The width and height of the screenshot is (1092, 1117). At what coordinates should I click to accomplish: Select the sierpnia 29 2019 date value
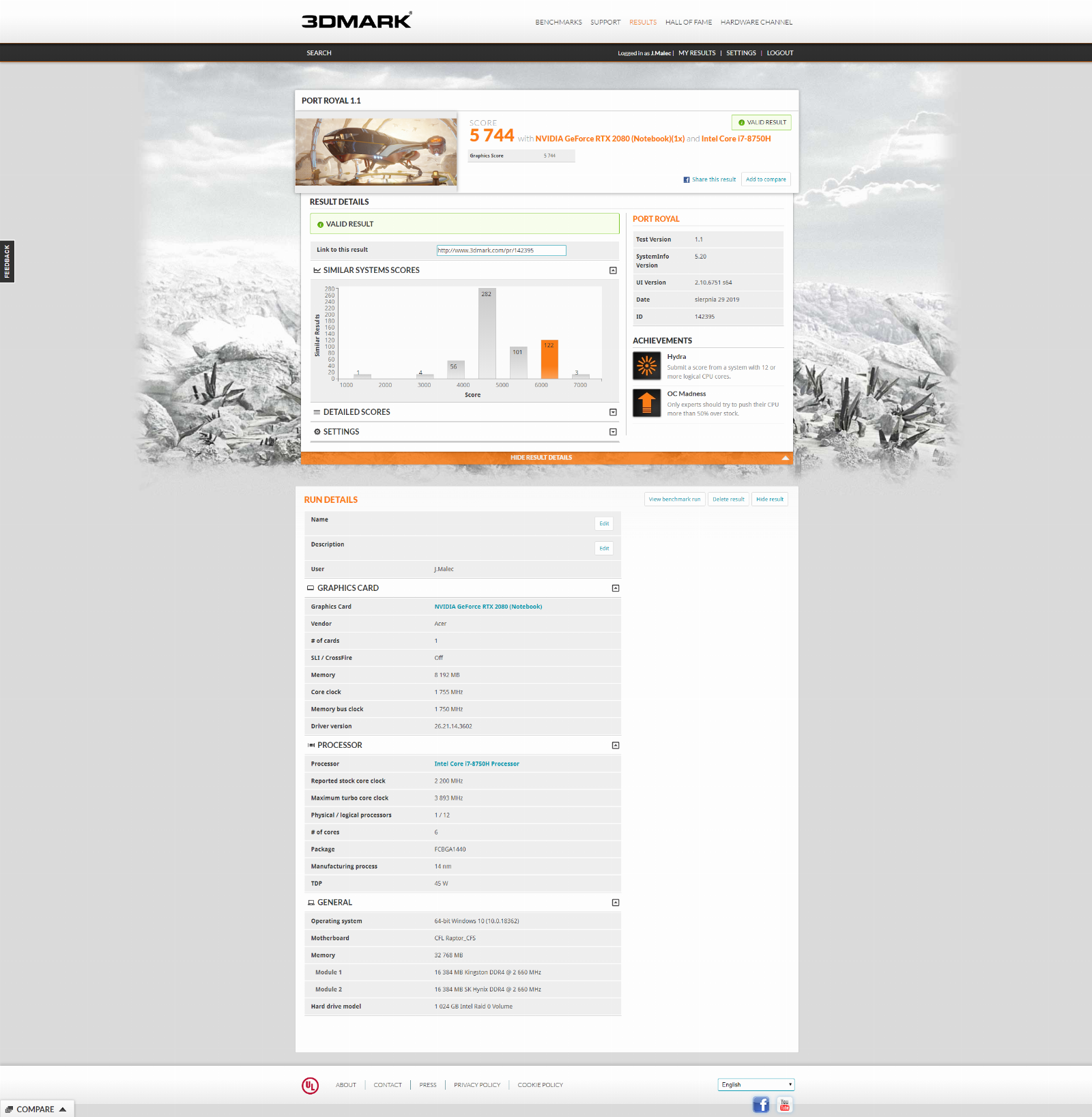click(x=717, y=300)
